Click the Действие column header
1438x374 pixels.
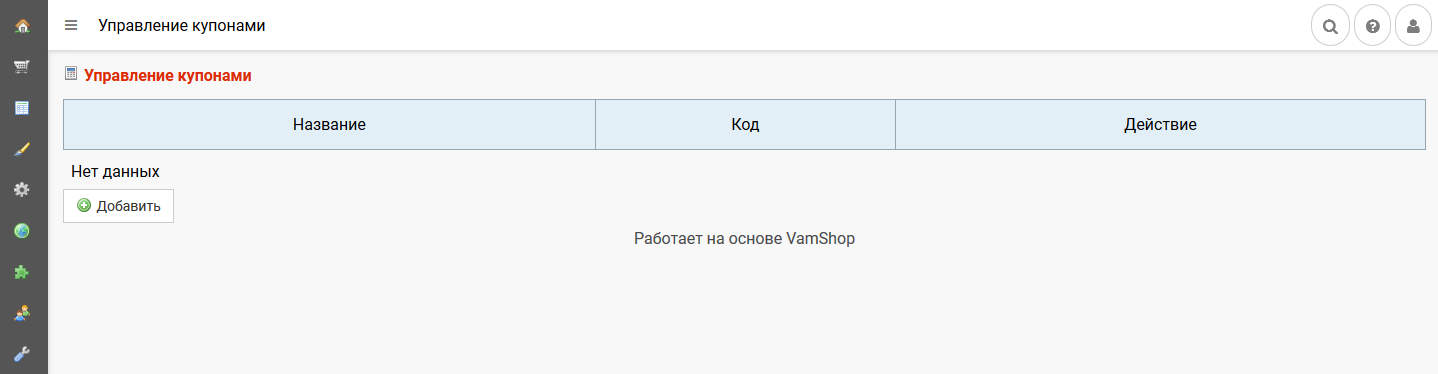pos(1160,125)
